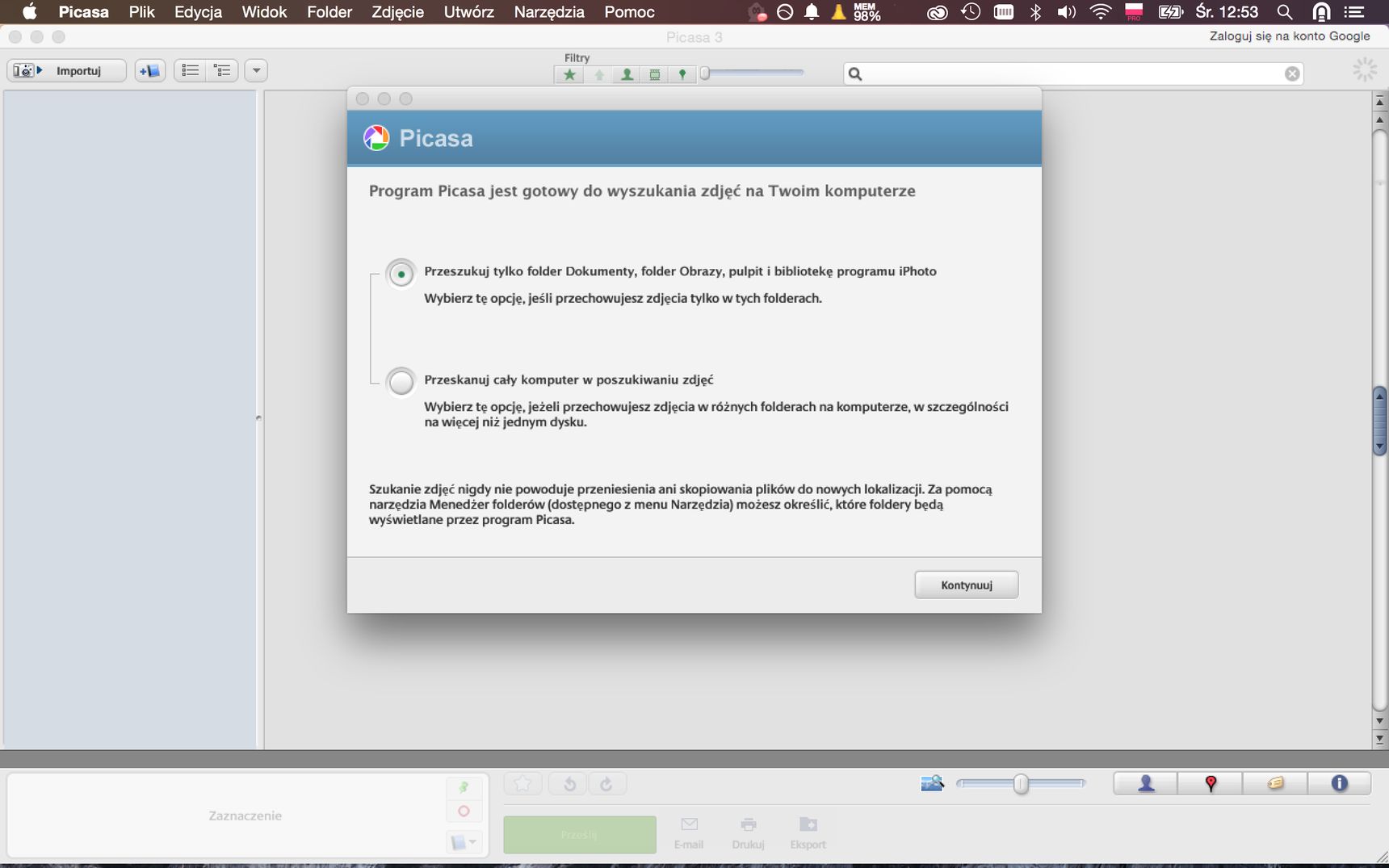Open the Edycja menu
Image resolution: width=1389 pixels, height=868 pixels.
[198, 12]
